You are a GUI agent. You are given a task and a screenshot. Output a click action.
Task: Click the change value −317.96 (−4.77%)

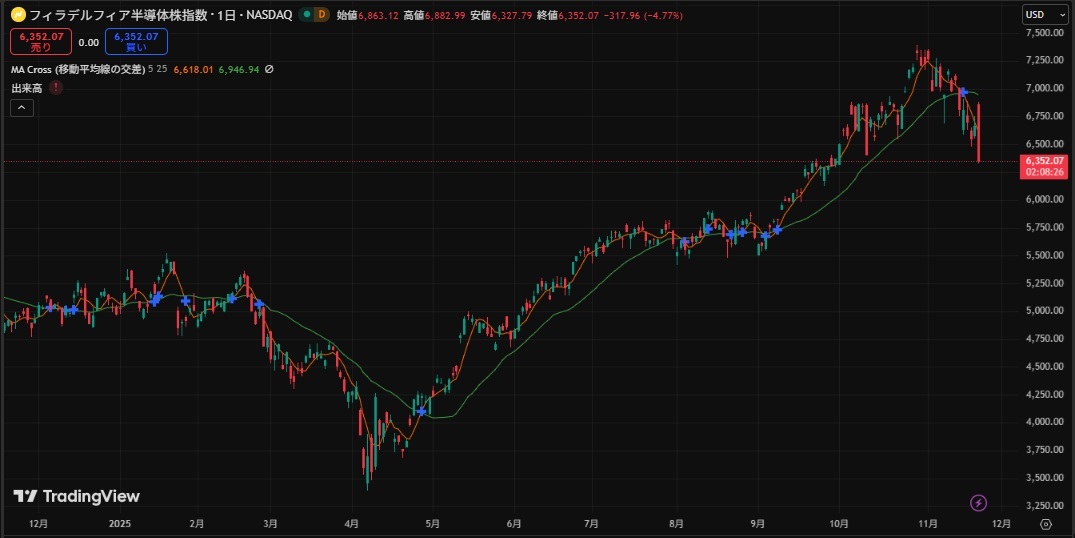(x=644, y=15)
